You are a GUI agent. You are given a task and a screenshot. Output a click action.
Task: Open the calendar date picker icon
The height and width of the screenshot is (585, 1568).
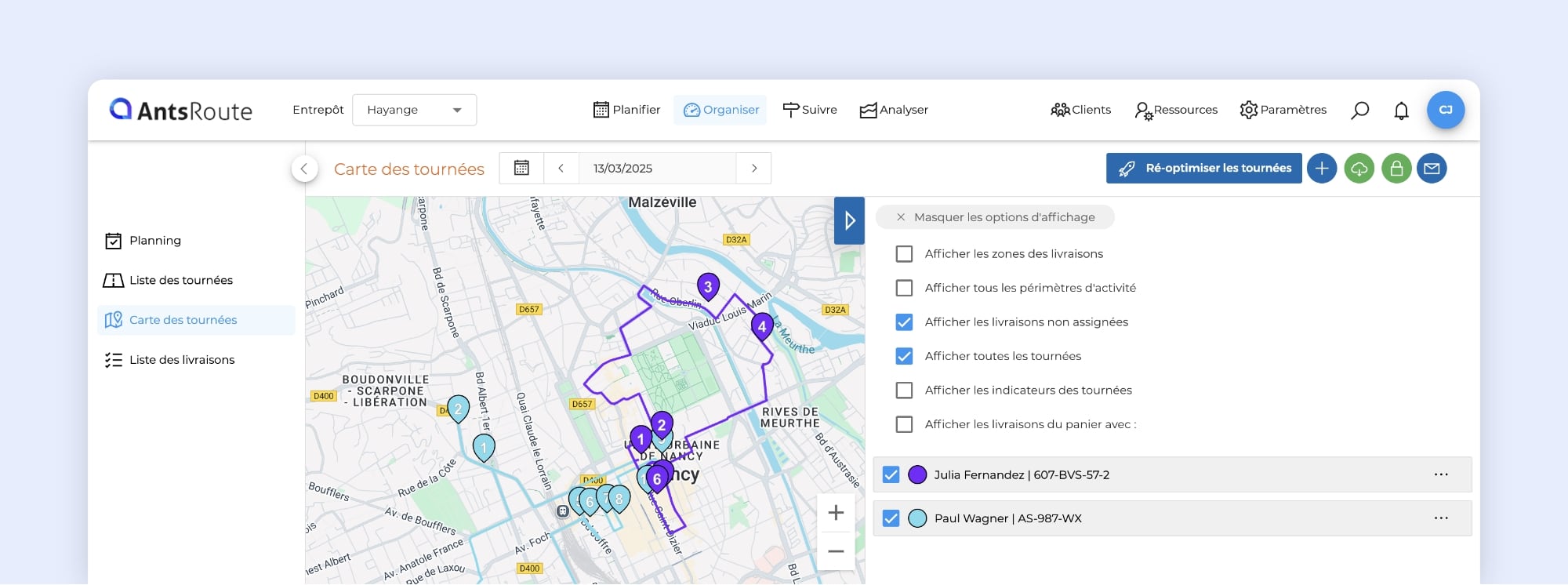521,169
